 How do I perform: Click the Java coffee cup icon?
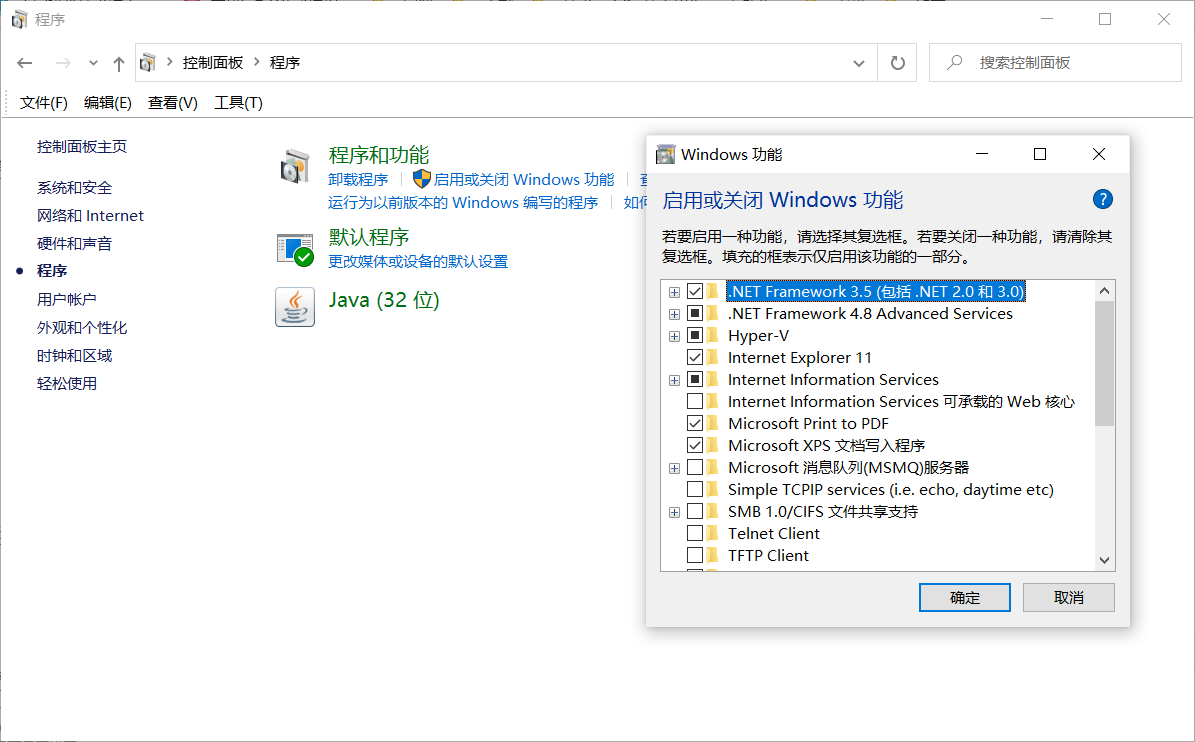pos(295,307)
